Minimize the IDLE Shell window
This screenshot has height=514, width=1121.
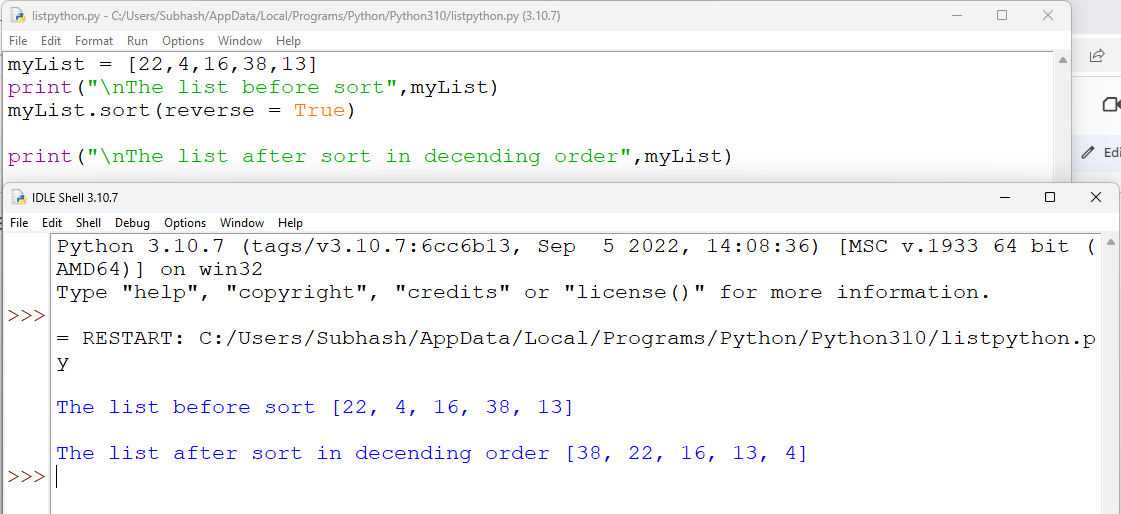pyautogui.click(x=1004, y=197)
